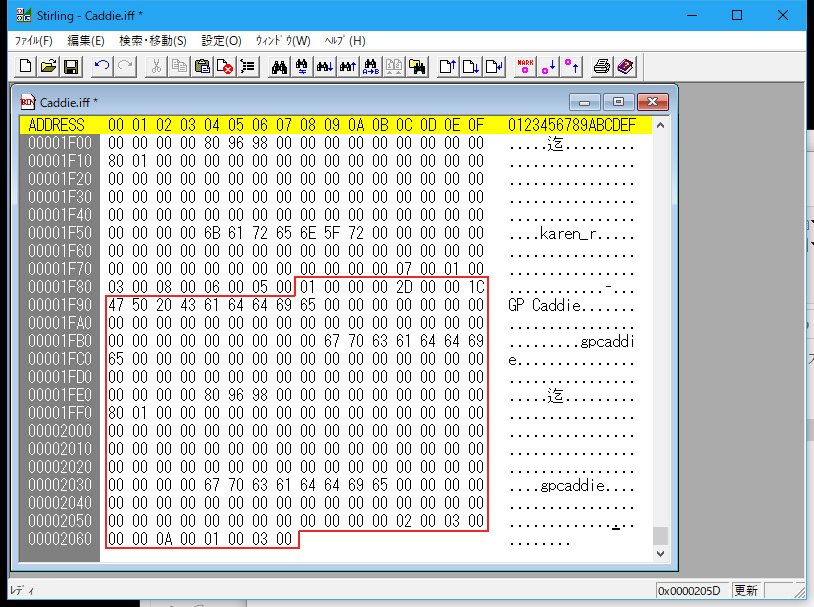Save the file with the floppy icon
The height and width of the screenshot is (607, 814).
[71, 66]
